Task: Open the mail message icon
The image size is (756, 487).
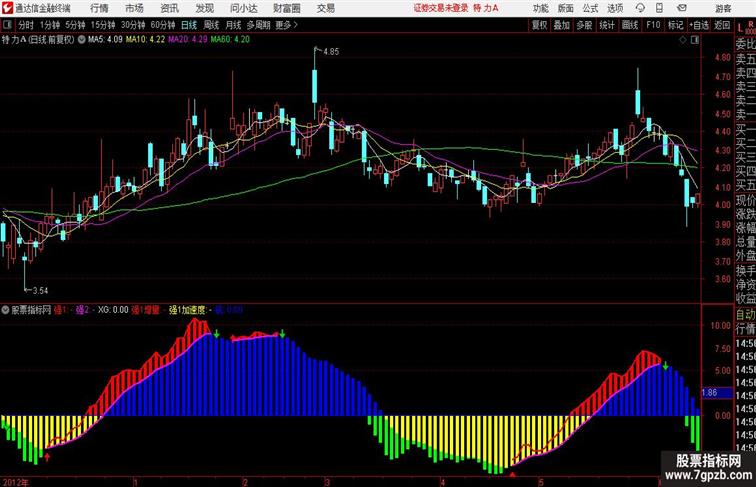Action: pos(682,8)
